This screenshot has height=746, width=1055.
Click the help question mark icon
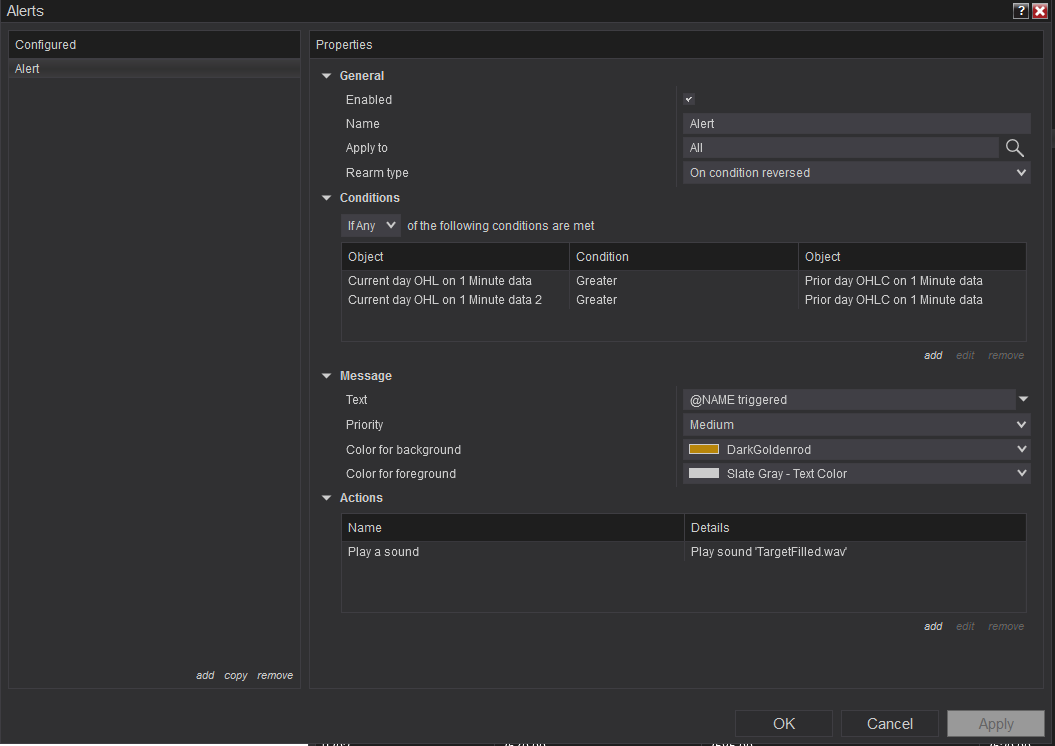pos(1020,11)
